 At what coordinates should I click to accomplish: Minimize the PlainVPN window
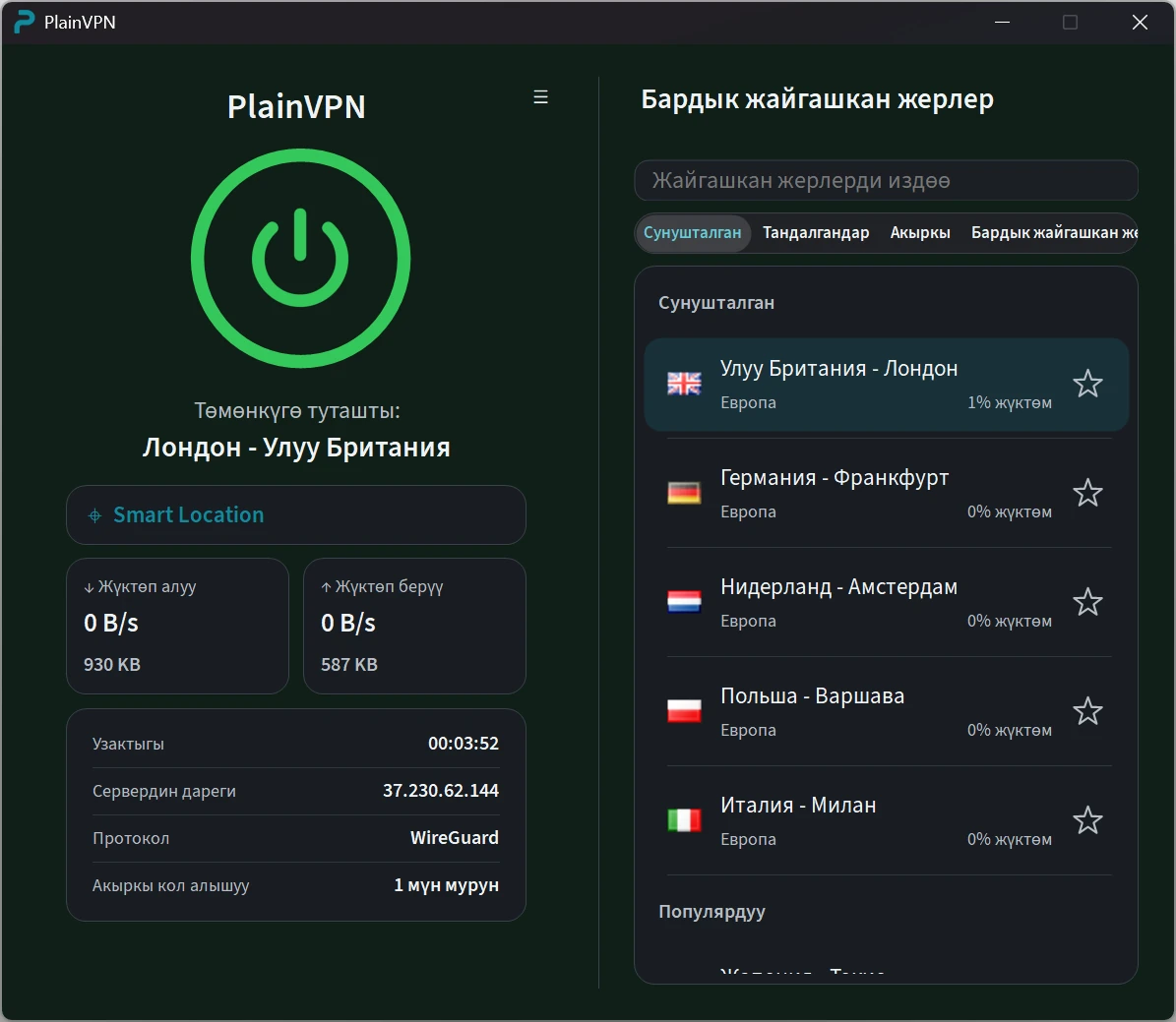[x=1002, y=23]
